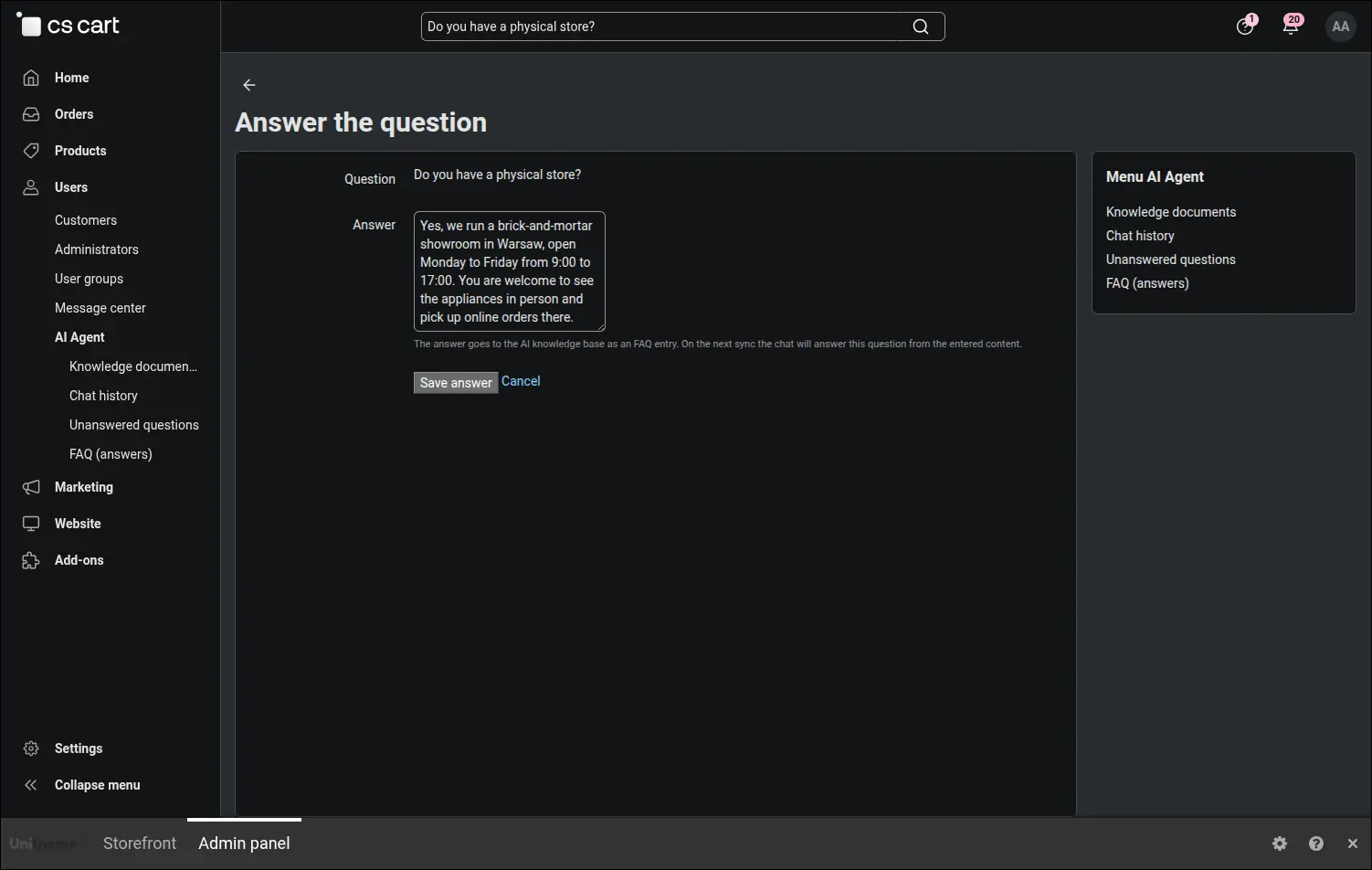Grab the Answer textarea resize handle
1372x870 pixels.
[600, 326]
